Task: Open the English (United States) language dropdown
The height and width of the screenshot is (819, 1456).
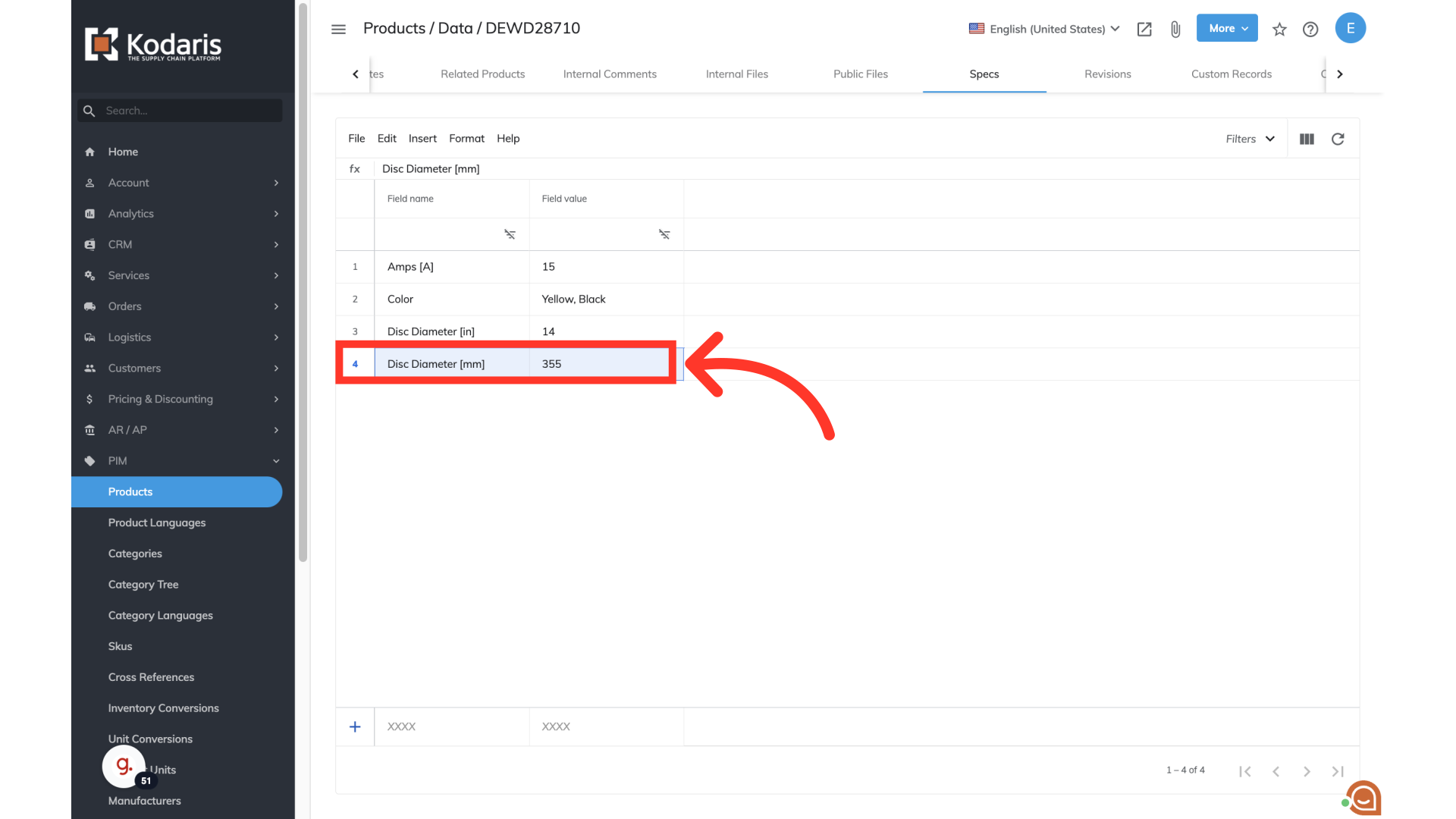Action: 1044,29
